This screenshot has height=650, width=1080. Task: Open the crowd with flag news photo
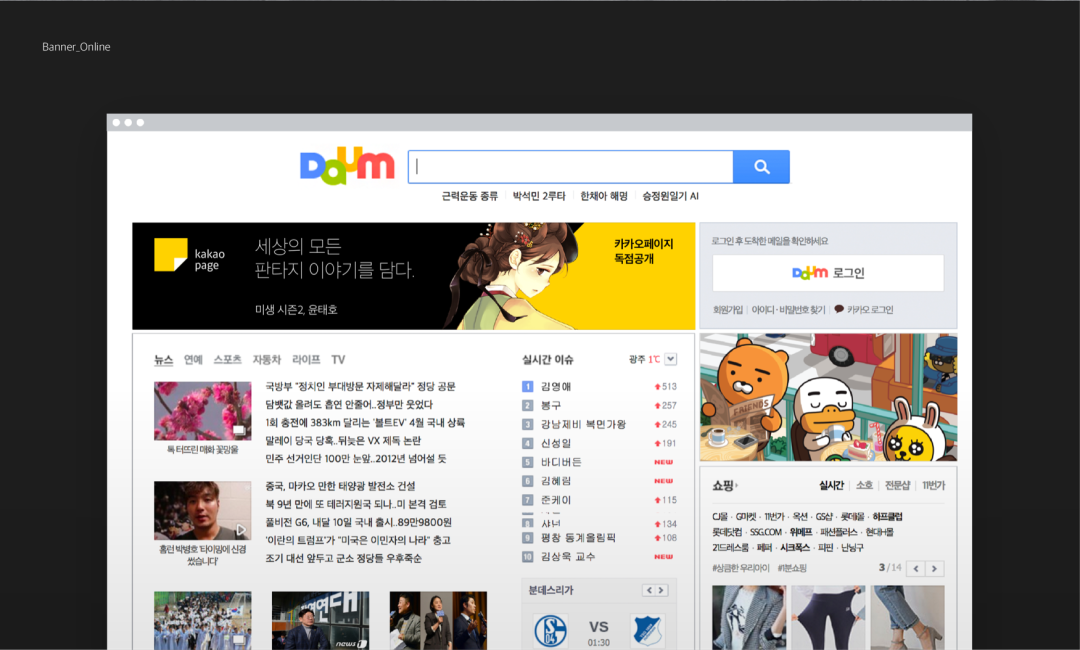(202, 620)
